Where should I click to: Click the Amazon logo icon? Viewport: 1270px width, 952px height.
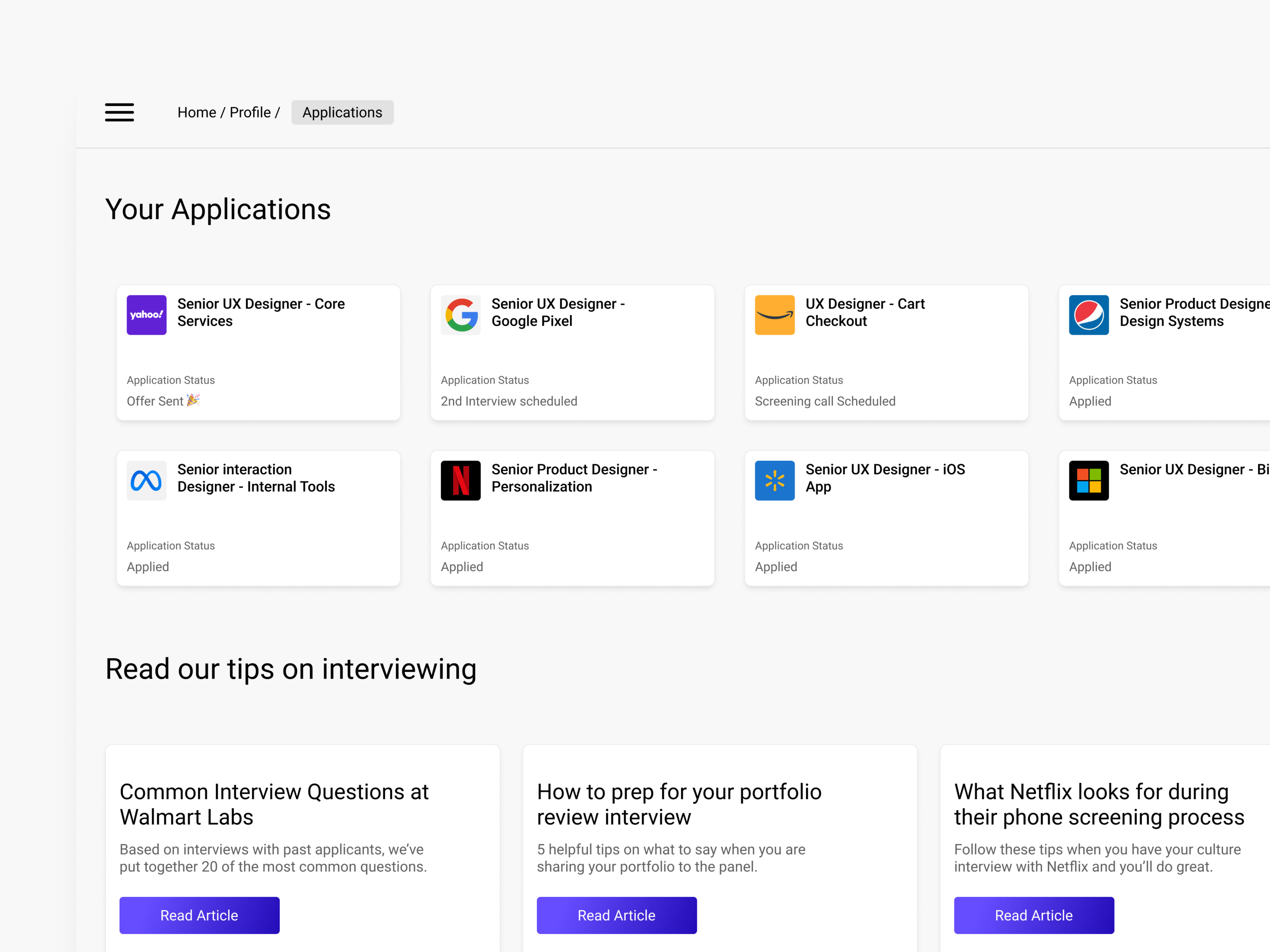pos(775,315)
